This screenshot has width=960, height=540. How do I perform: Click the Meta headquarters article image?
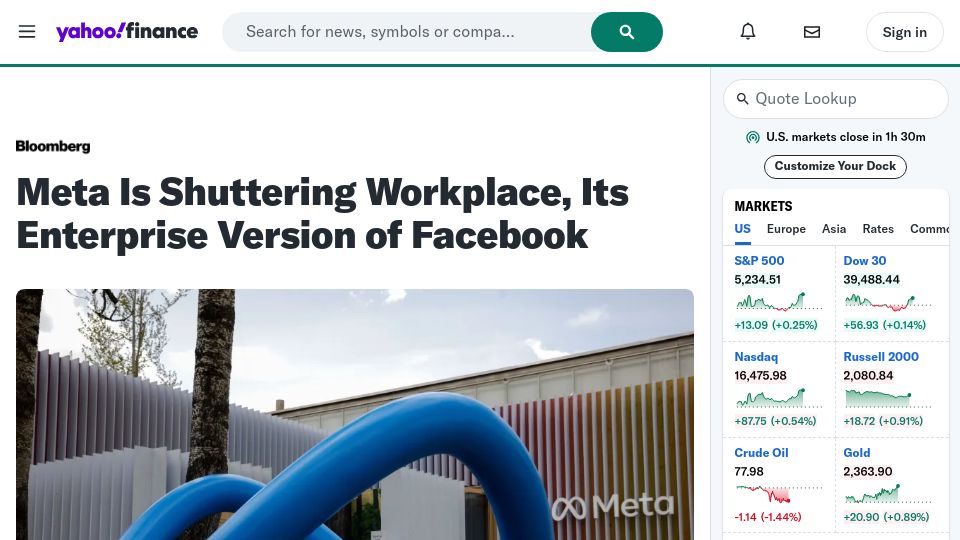click(354, 414)
